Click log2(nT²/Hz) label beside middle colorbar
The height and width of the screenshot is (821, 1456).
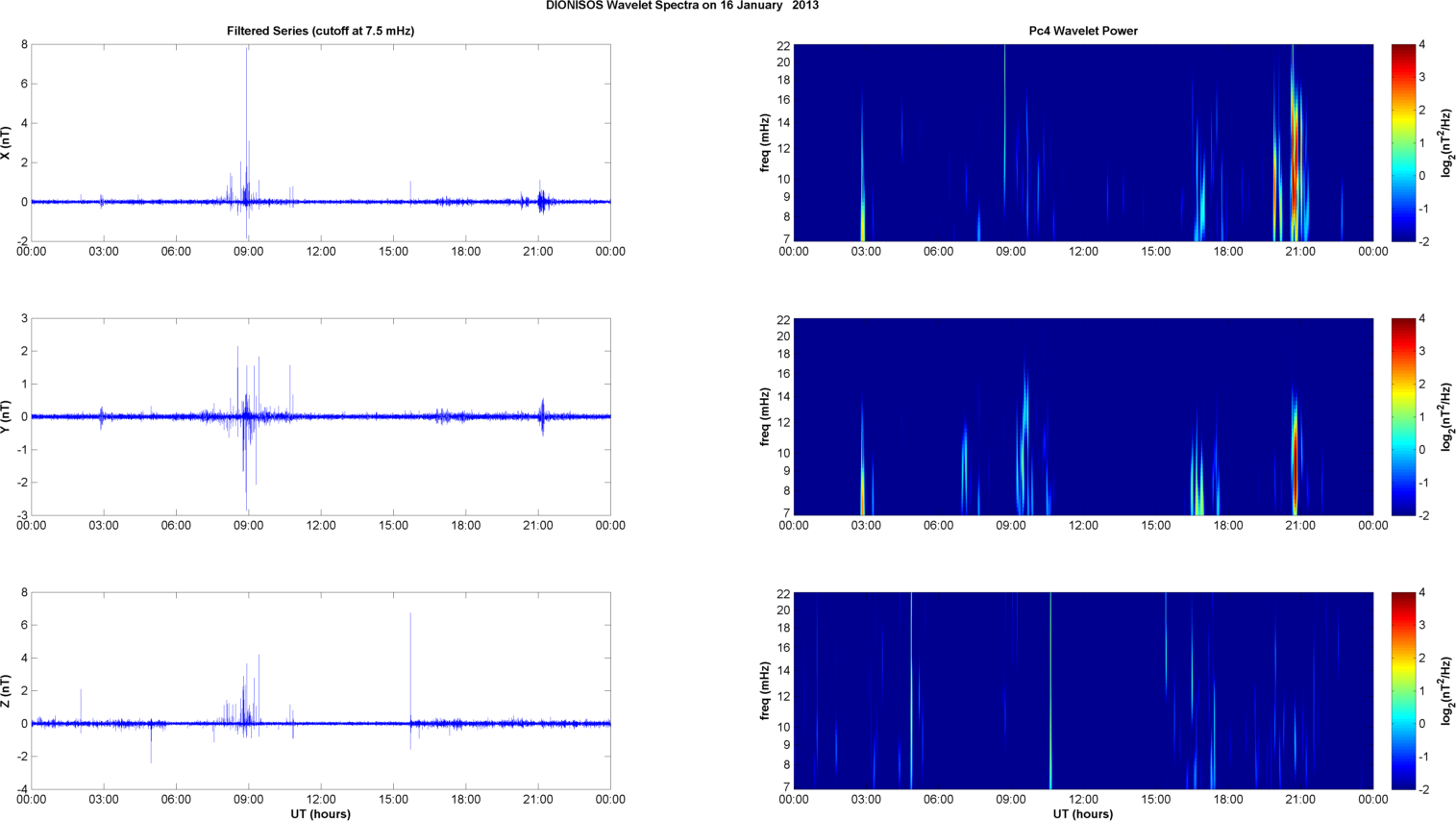click(x=1445, y=417)
